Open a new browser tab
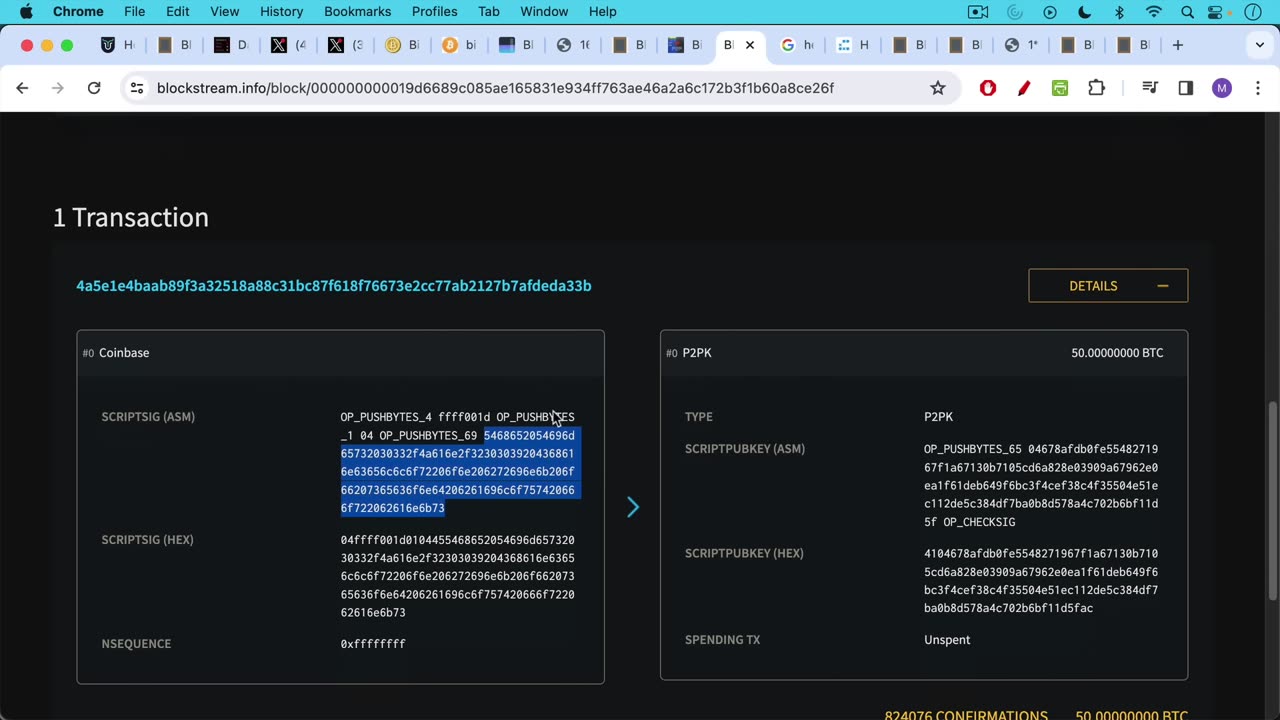The width and height of the screenshot is (1280, 720). [x=1178, y=45]
